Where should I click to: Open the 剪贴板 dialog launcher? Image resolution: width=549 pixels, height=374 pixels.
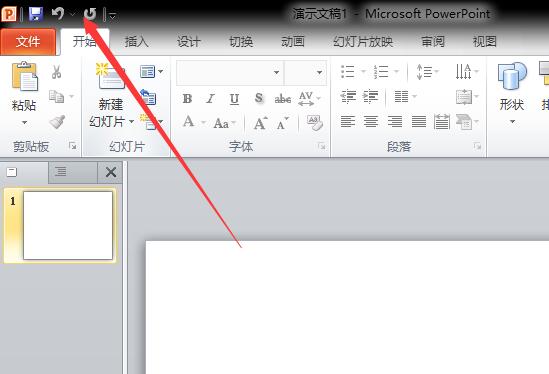[72, 146]
